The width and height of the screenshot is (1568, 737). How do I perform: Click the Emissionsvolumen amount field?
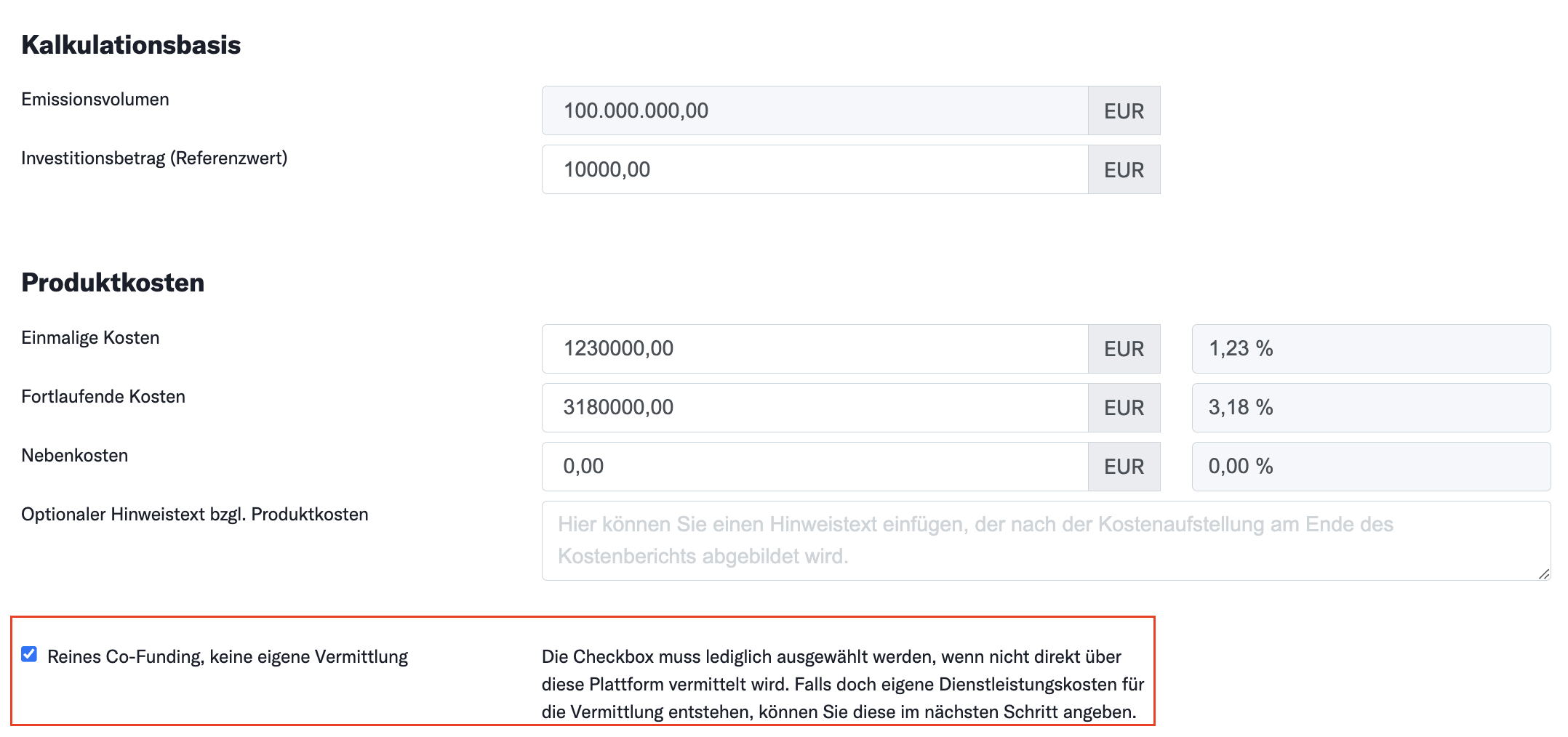pyautogui.click(x=815, y=110)
